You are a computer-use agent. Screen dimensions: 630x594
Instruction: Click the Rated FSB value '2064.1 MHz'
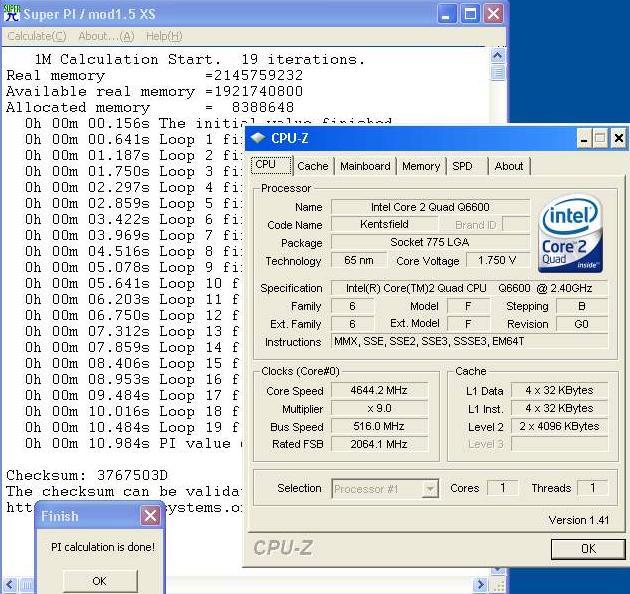pos(379,444)
